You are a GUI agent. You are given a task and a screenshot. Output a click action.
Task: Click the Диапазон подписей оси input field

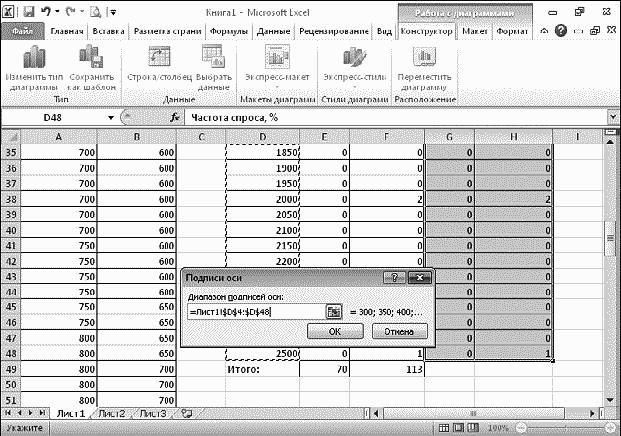tap(256, 312)
